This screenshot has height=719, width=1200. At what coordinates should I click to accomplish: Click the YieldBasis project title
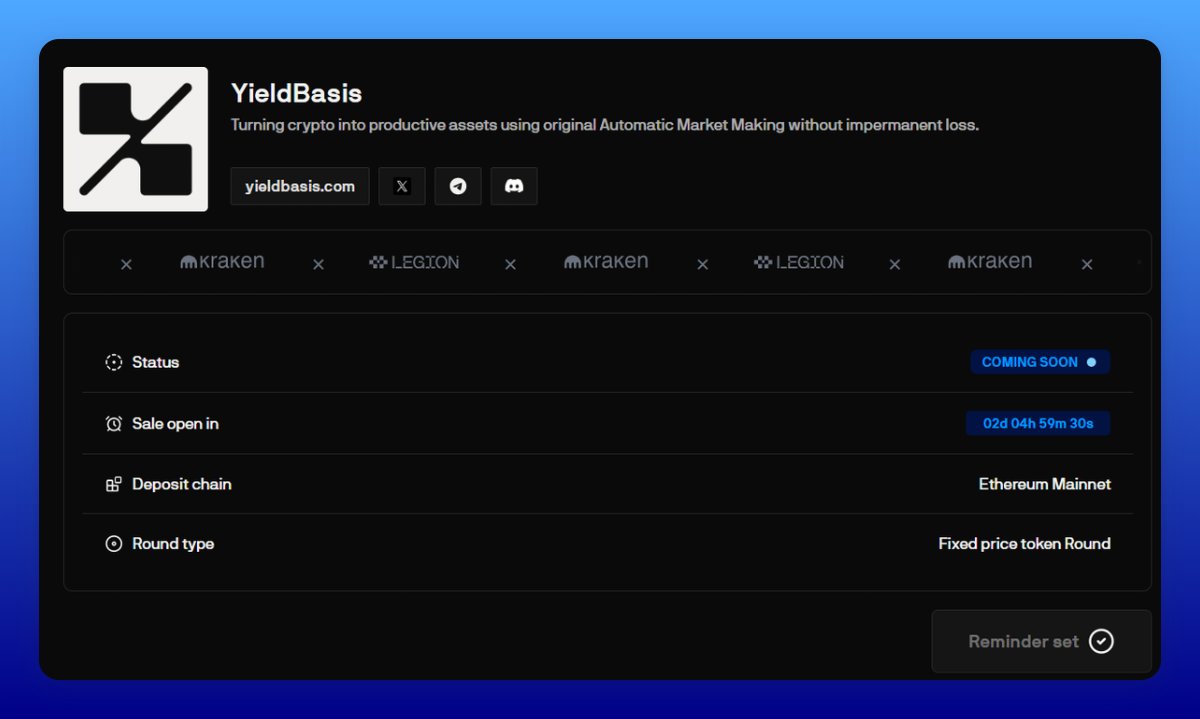point(296,94)
